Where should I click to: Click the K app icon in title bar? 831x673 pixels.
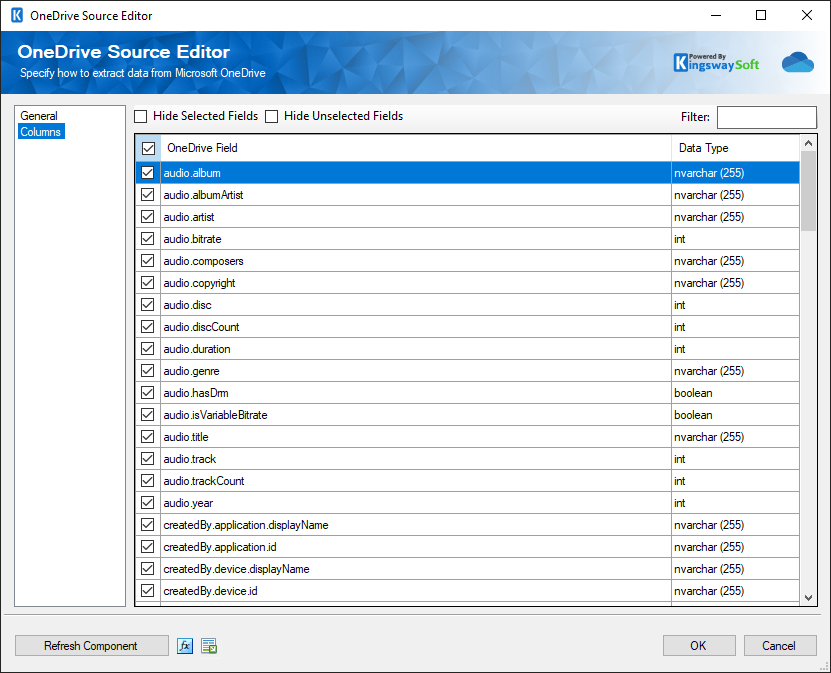coord(17,15)
